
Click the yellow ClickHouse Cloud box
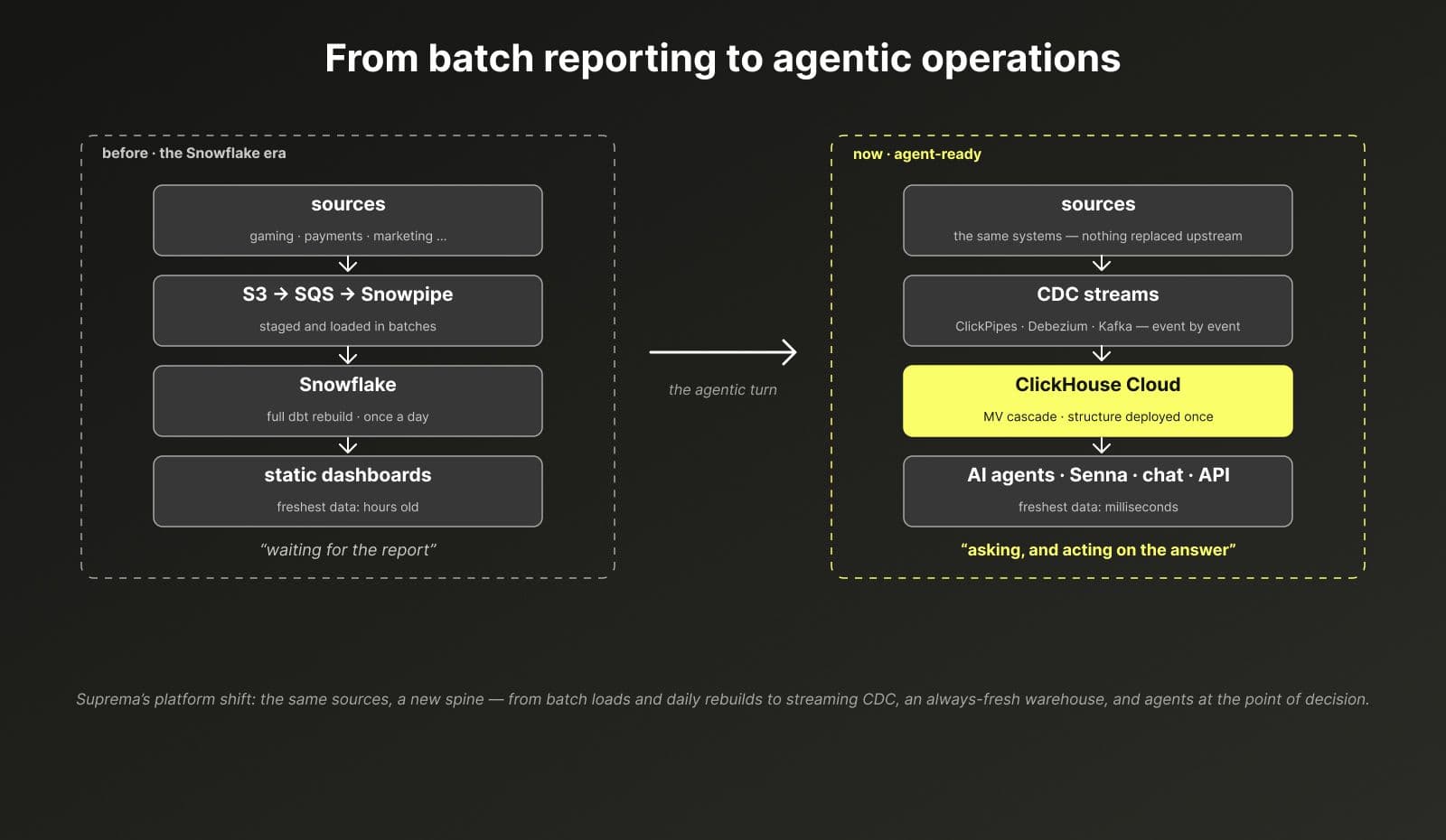(x=1098, y=401)
